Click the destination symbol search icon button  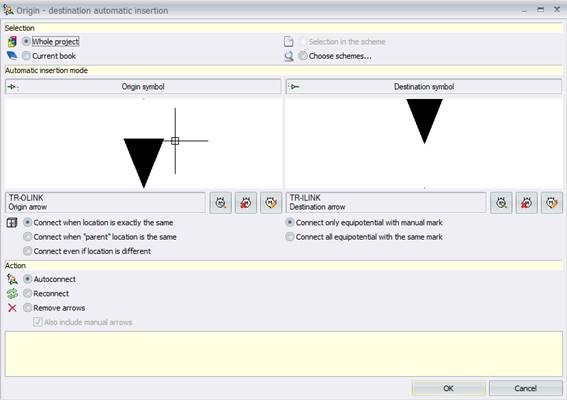tap(501, 203)
